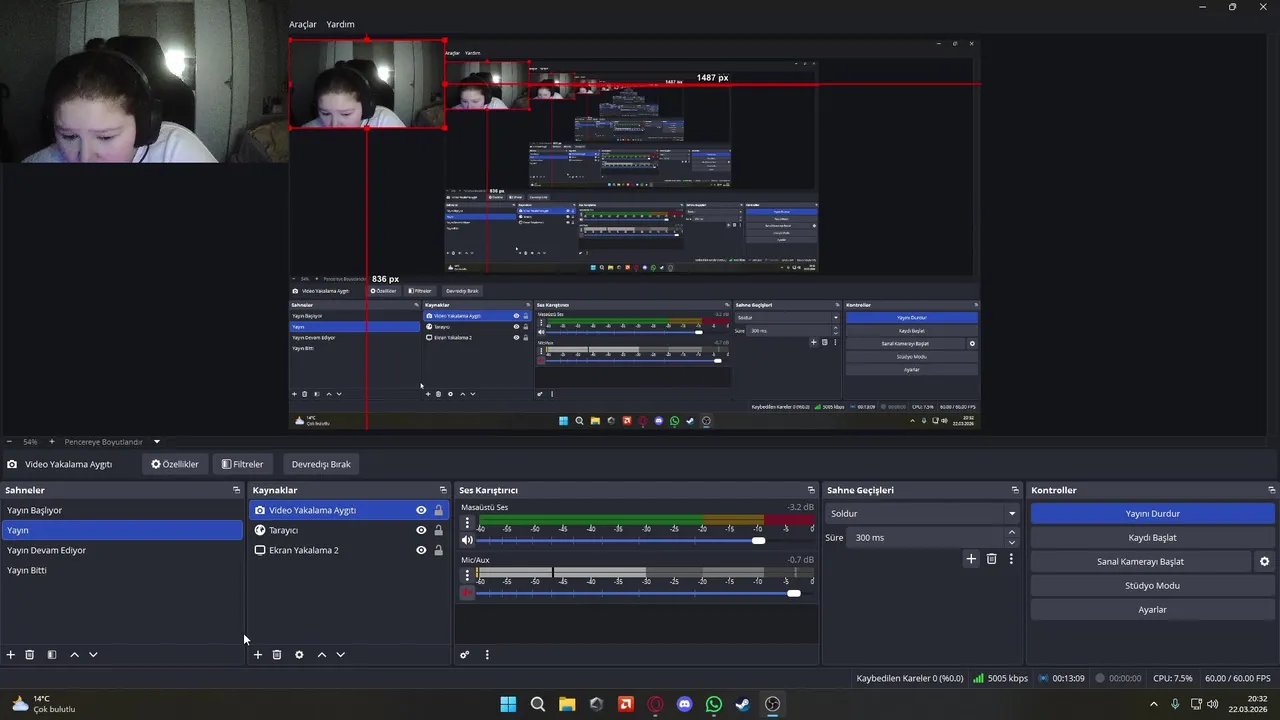This screenshot has width=1280, height=720.
Task: Open Filtreler for selected source
Action: coord(243,464)
